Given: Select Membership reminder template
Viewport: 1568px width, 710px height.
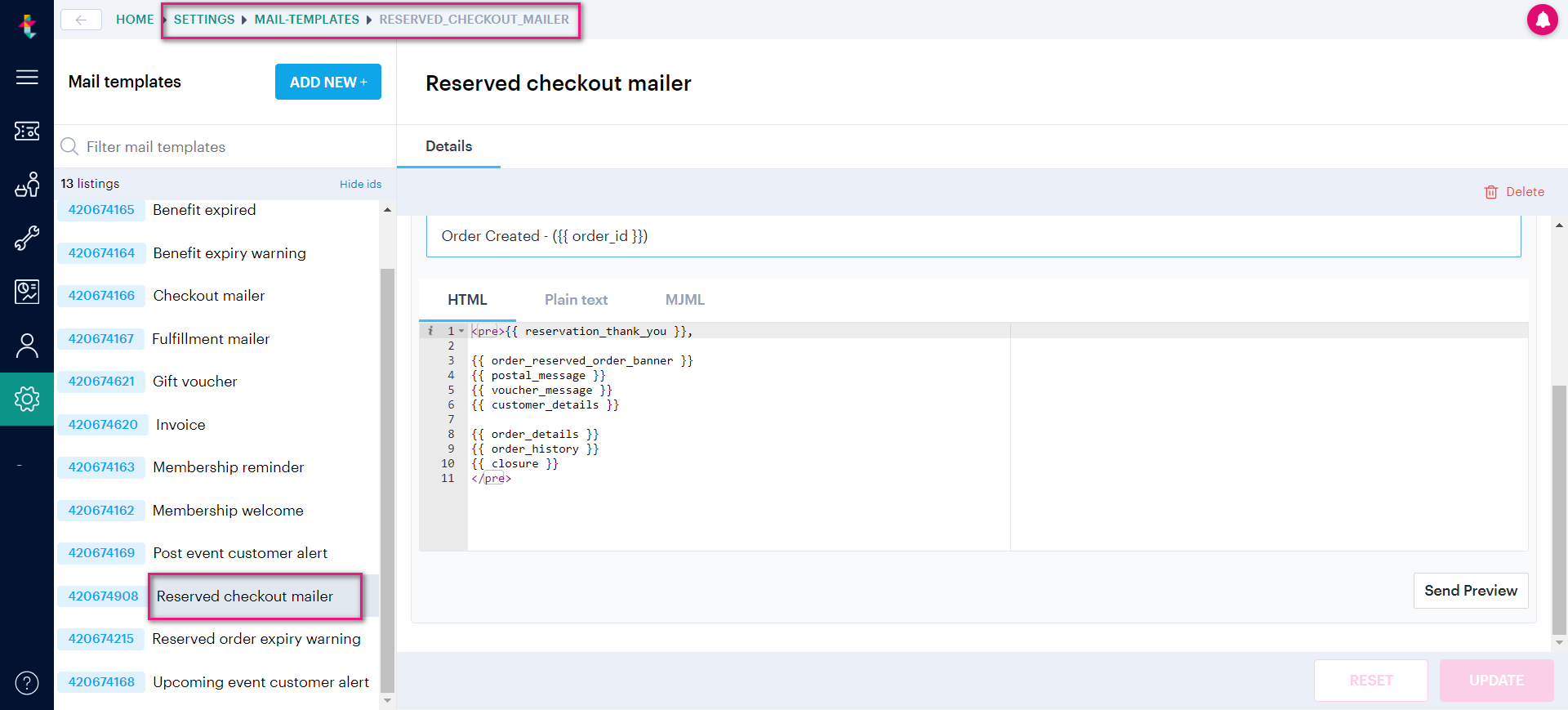Looking at the screenshot, I should pos(229,467).
